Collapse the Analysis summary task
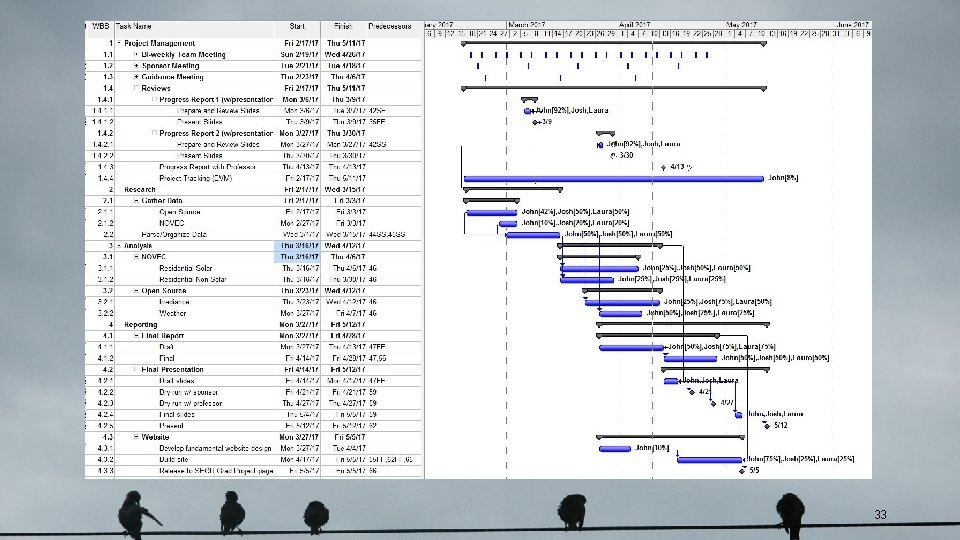This screenshot has height=540, width=960. [119, 246]
